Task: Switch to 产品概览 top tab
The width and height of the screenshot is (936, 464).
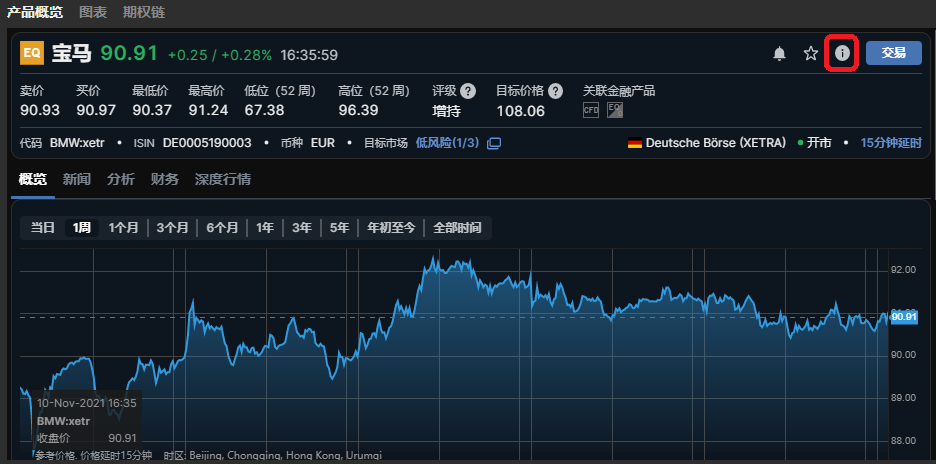Action: tap(34, 12)
